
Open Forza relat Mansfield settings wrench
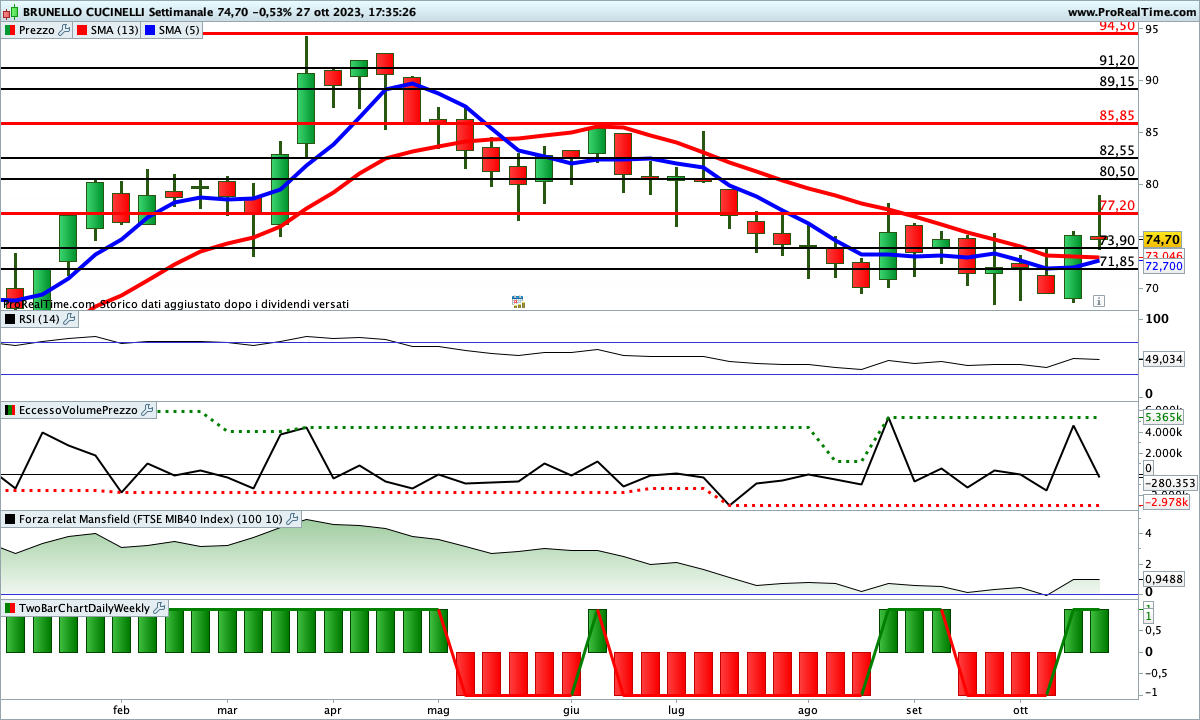293,519
